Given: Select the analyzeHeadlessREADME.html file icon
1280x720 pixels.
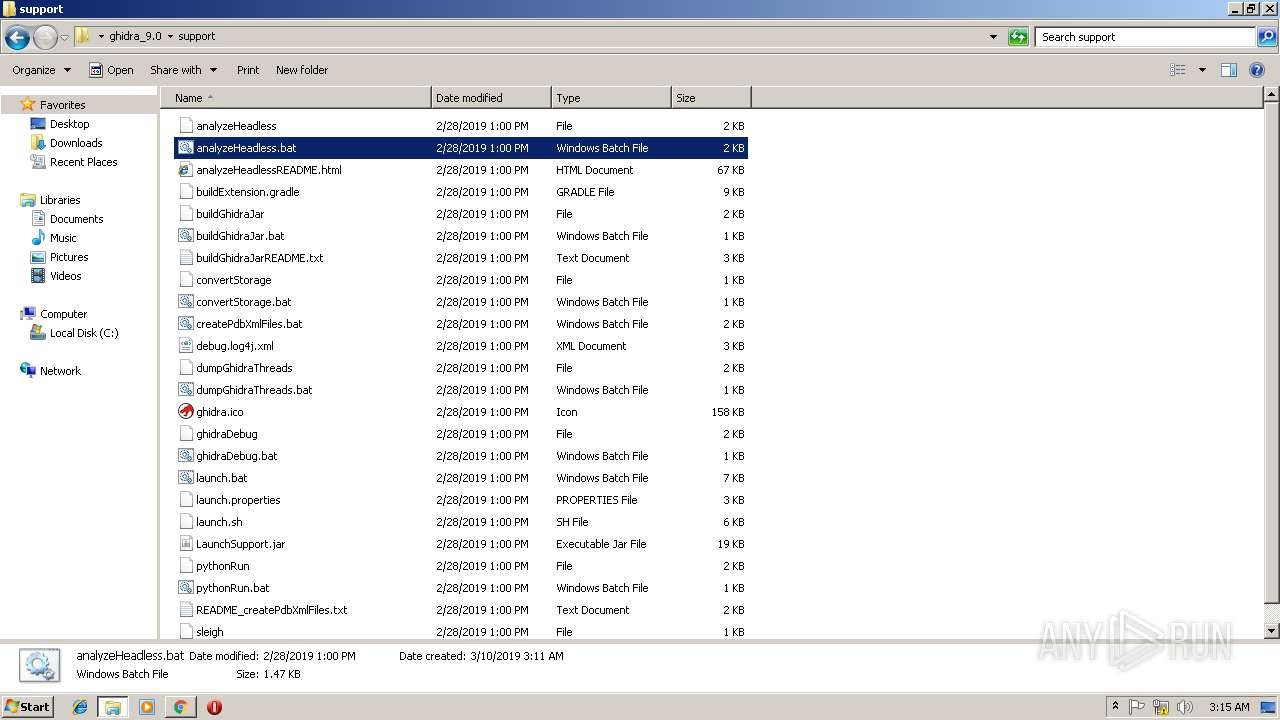Looking at the screenshot, I should [185, 170].
